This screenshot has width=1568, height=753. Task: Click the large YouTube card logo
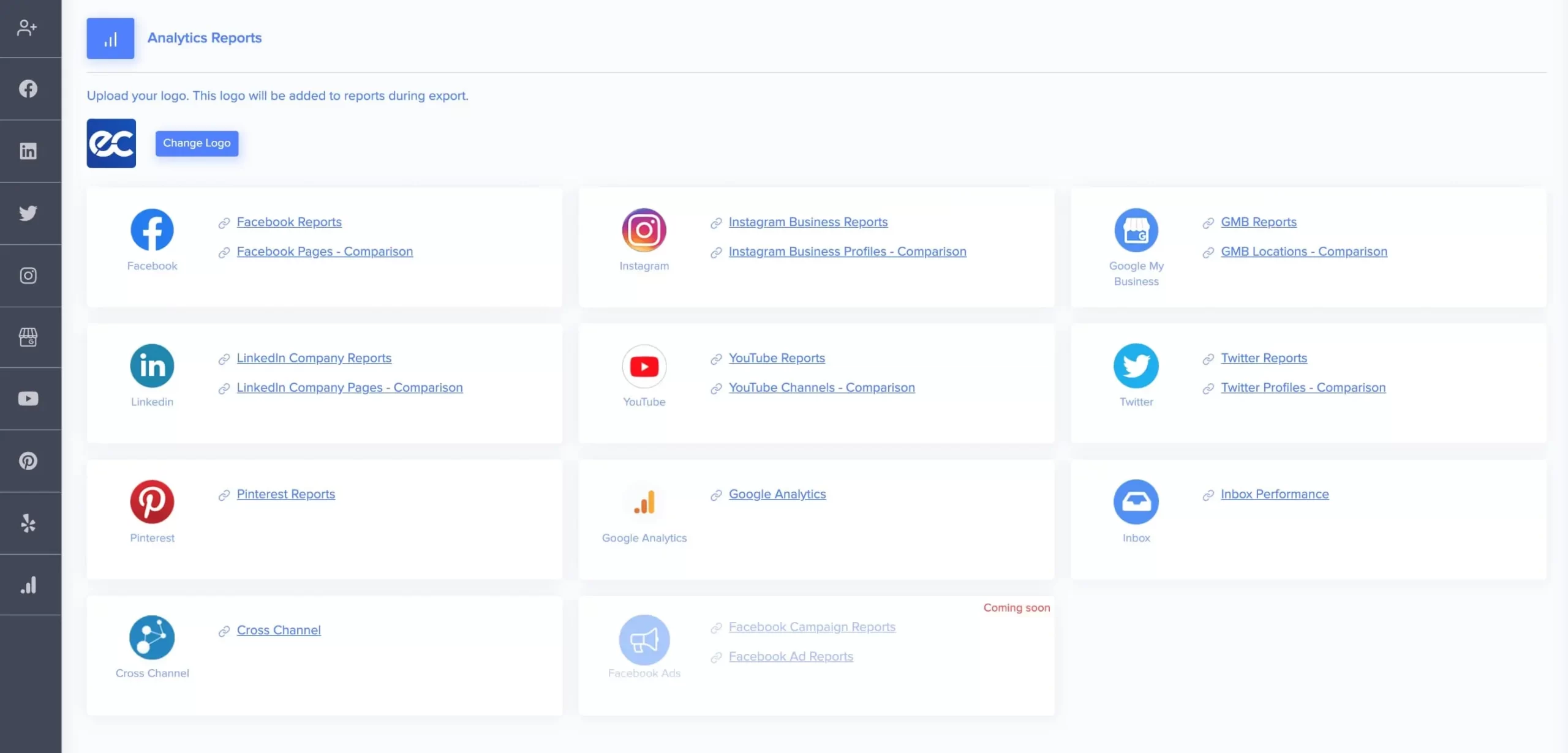(644, 366)
